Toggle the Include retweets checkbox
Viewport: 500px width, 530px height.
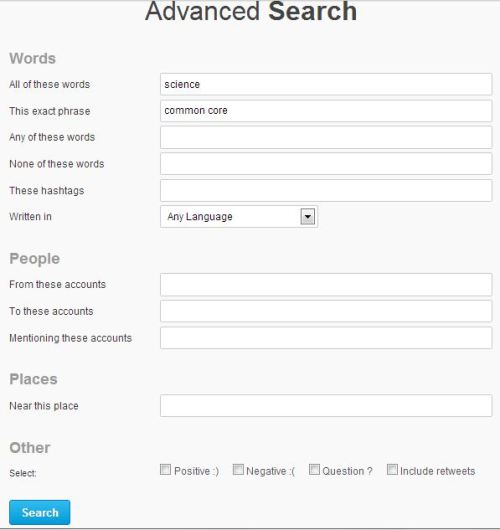[x=392, y=469]
